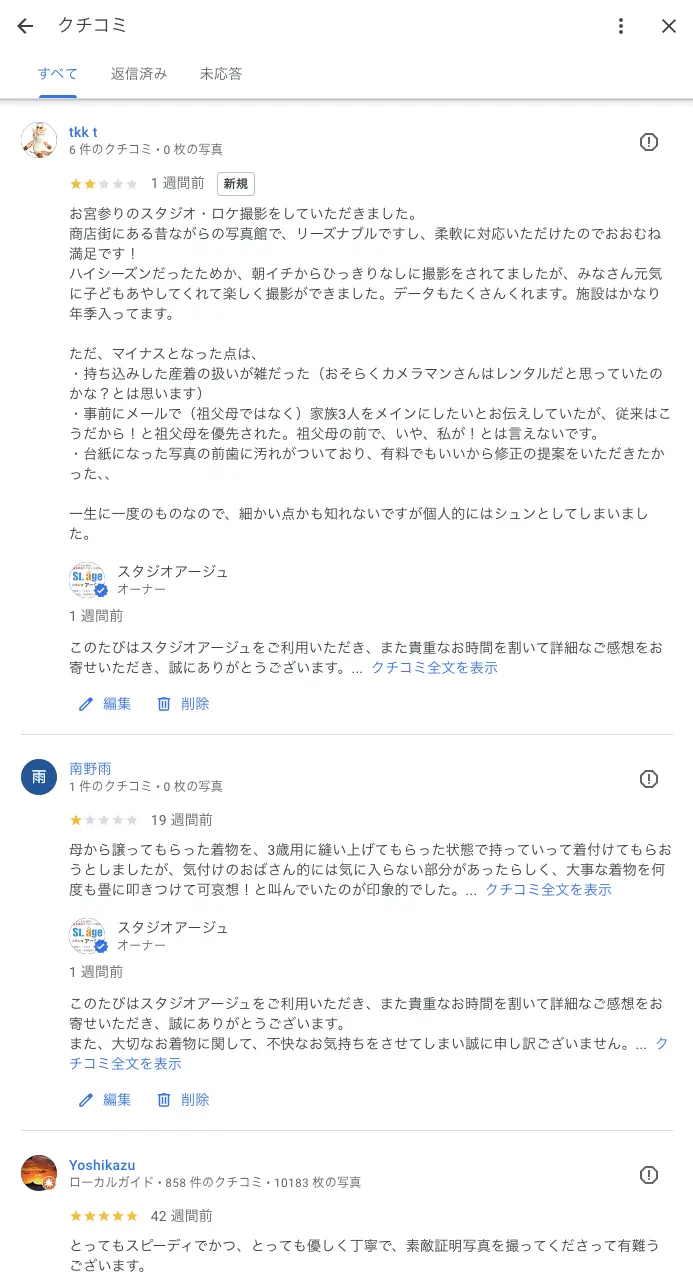Click the 削除 link under 南野雨's review
This screenshot has height=1281, width=693.
pyautogui.click(x=196, y=1099)
